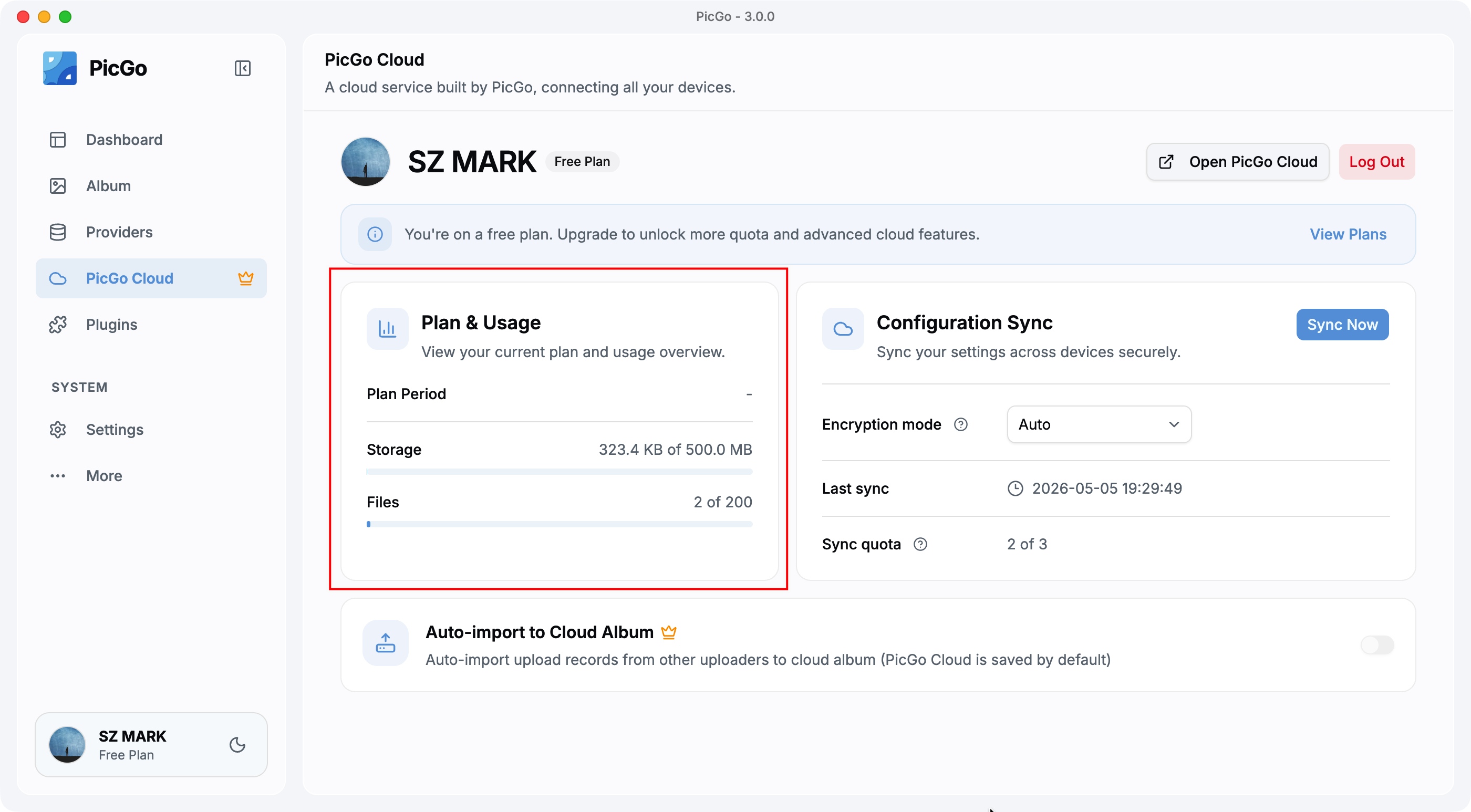Toggle dark mode moon icon

tap(237, 745)
